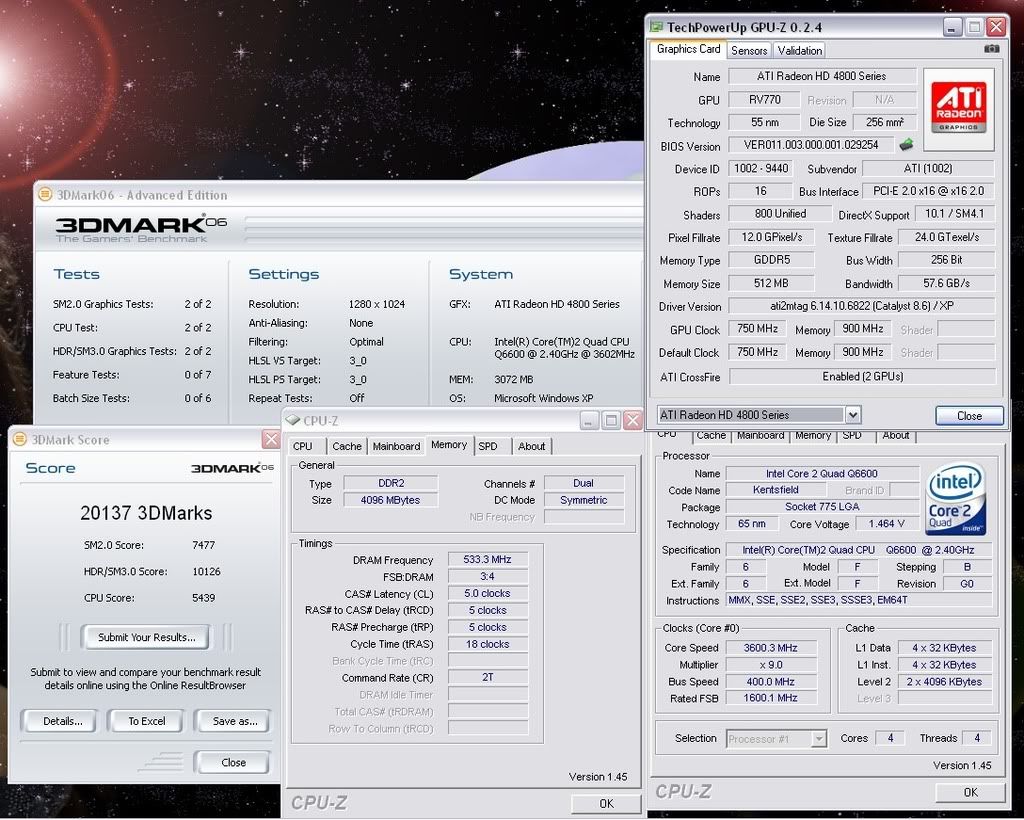Click the Core Speed value 3600.3 MHz
This screenshot has width=1024, height=820.
pyautogui.click(x=771, y=648)
